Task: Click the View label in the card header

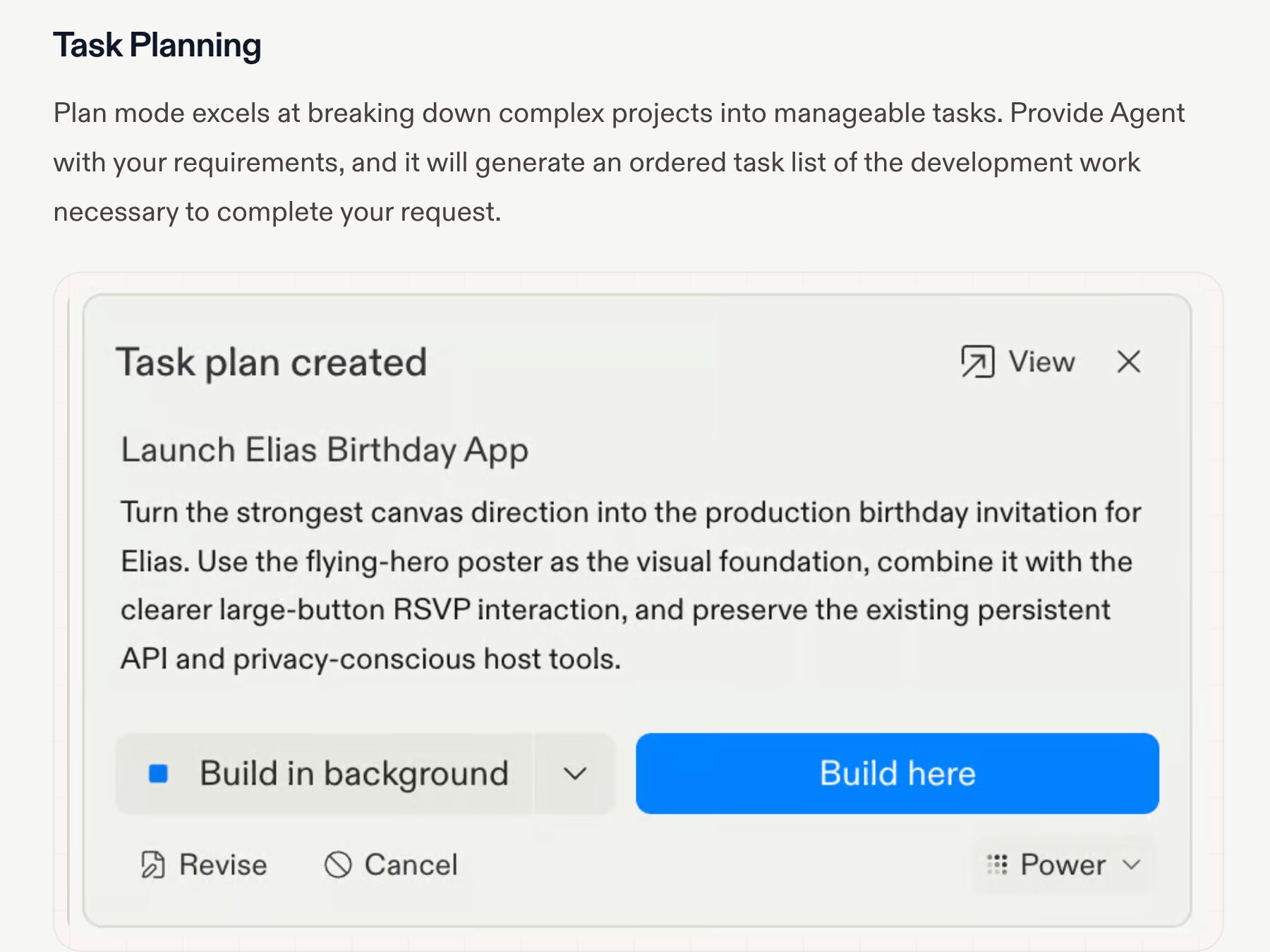Action: tap(1041, 362)
